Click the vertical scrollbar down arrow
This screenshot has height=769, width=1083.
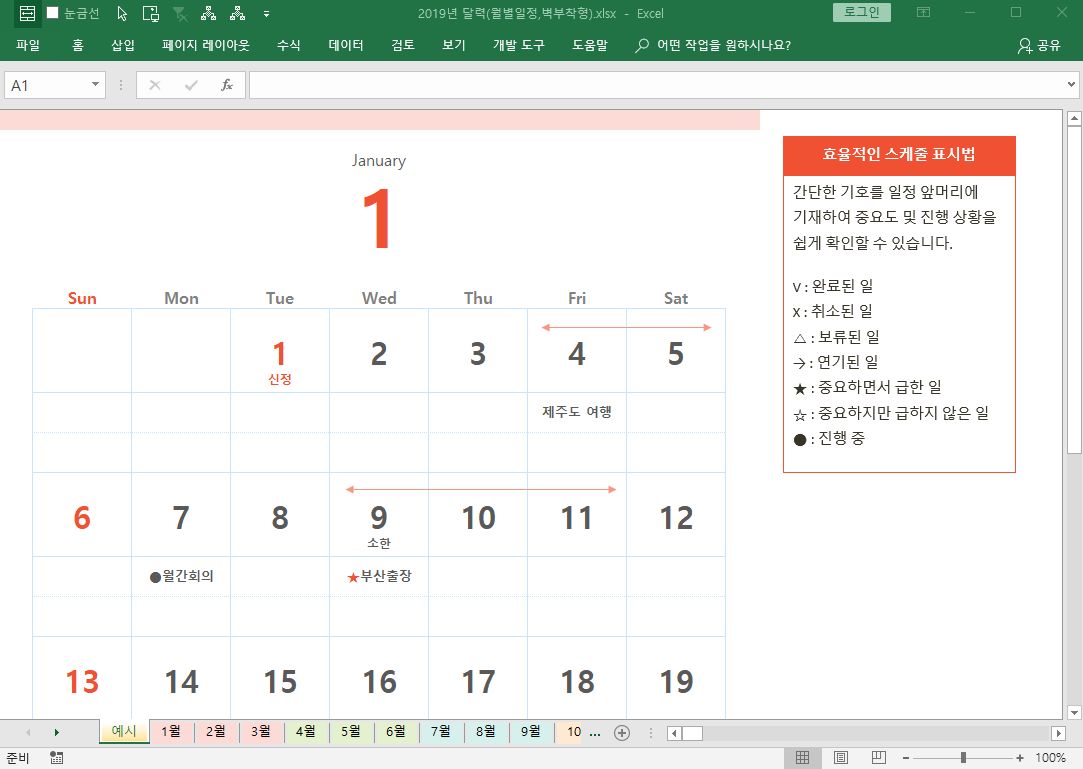[x=1074, y=712]
